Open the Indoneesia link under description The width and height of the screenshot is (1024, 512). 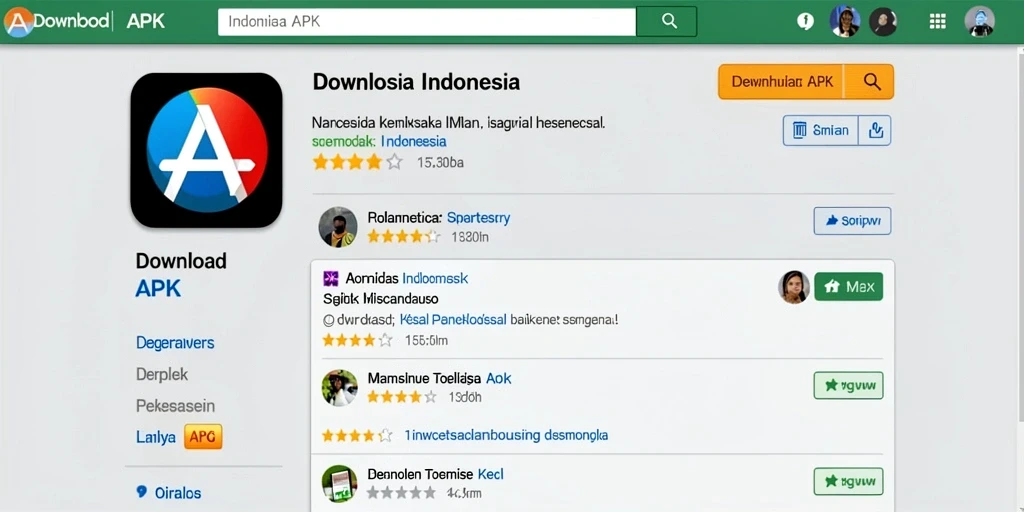coord(413,141)
